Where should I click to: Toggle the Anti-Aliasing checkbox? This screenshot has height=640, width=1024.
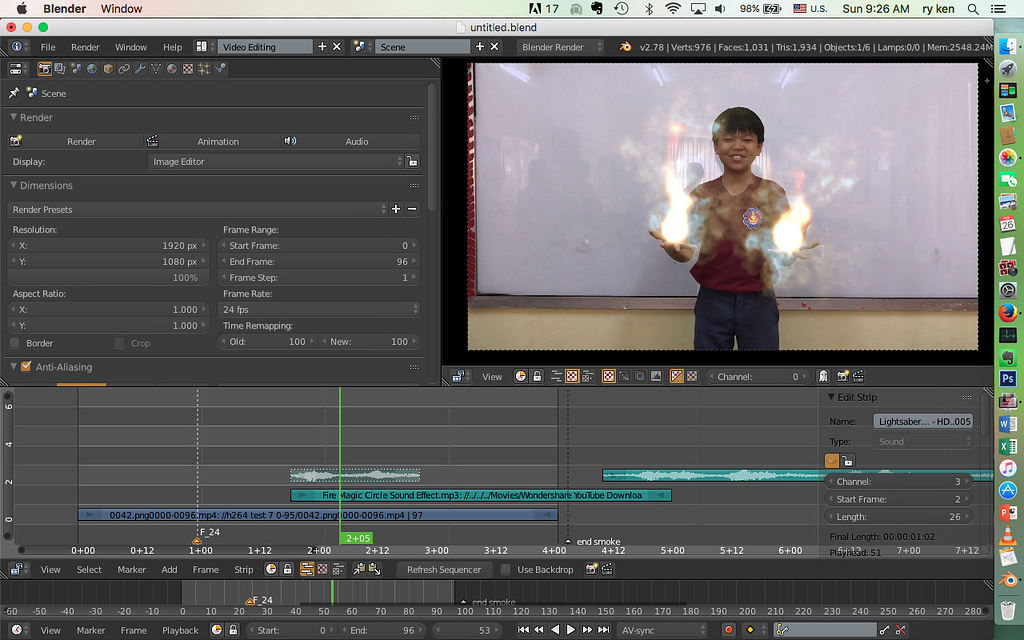coord(26,366)
